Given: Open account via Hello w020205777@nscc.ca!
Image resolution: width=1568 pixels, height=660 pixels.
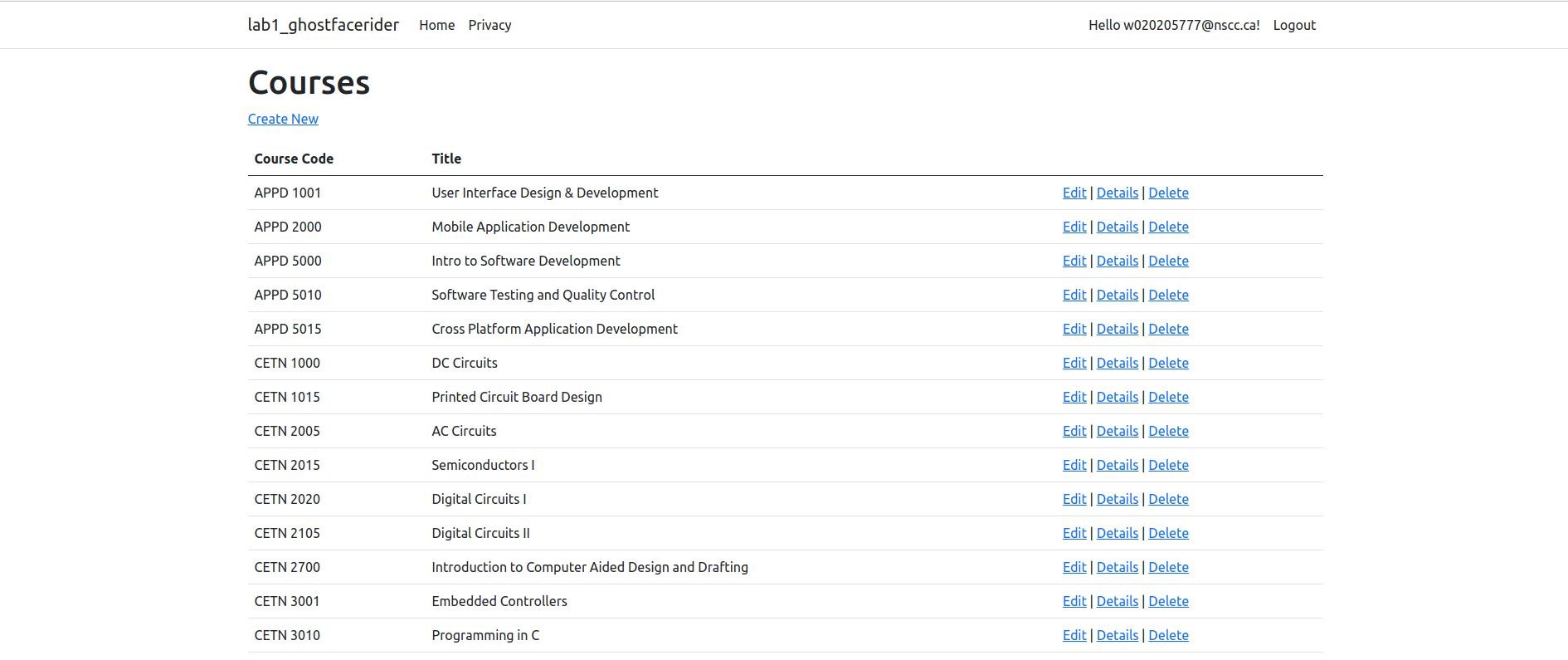Looking at the screenshot, I should click(x=1173, y=25).
